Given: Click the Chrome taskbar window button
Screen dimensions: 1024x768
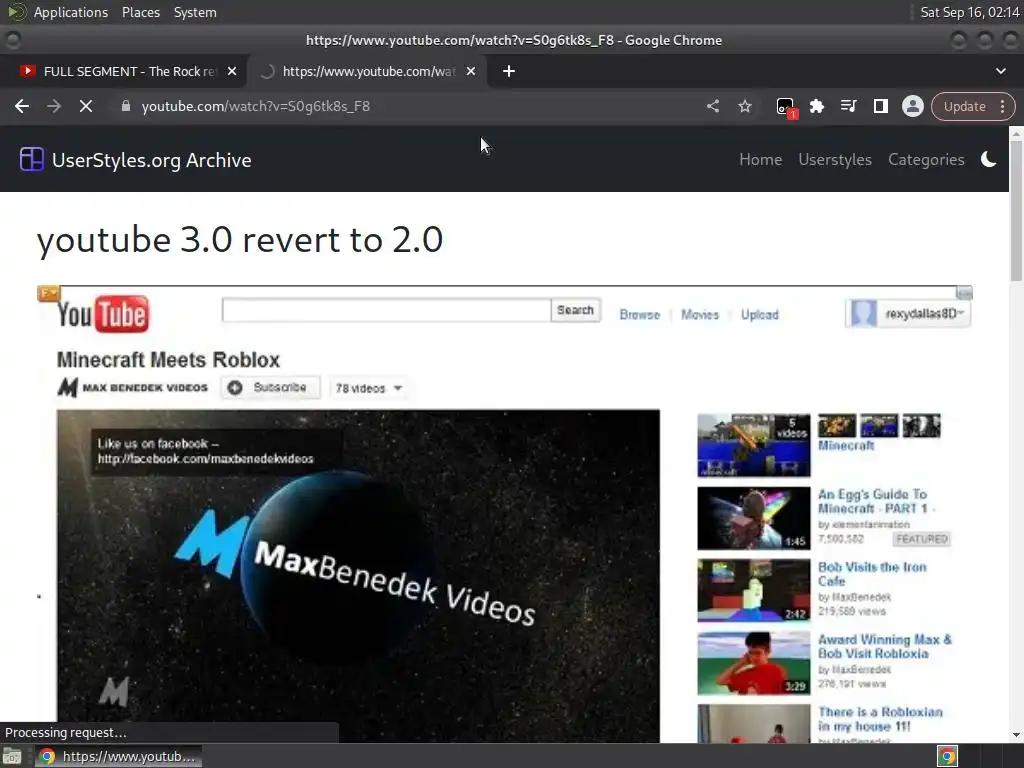Looking at the screenshot, I should point(118,756).
